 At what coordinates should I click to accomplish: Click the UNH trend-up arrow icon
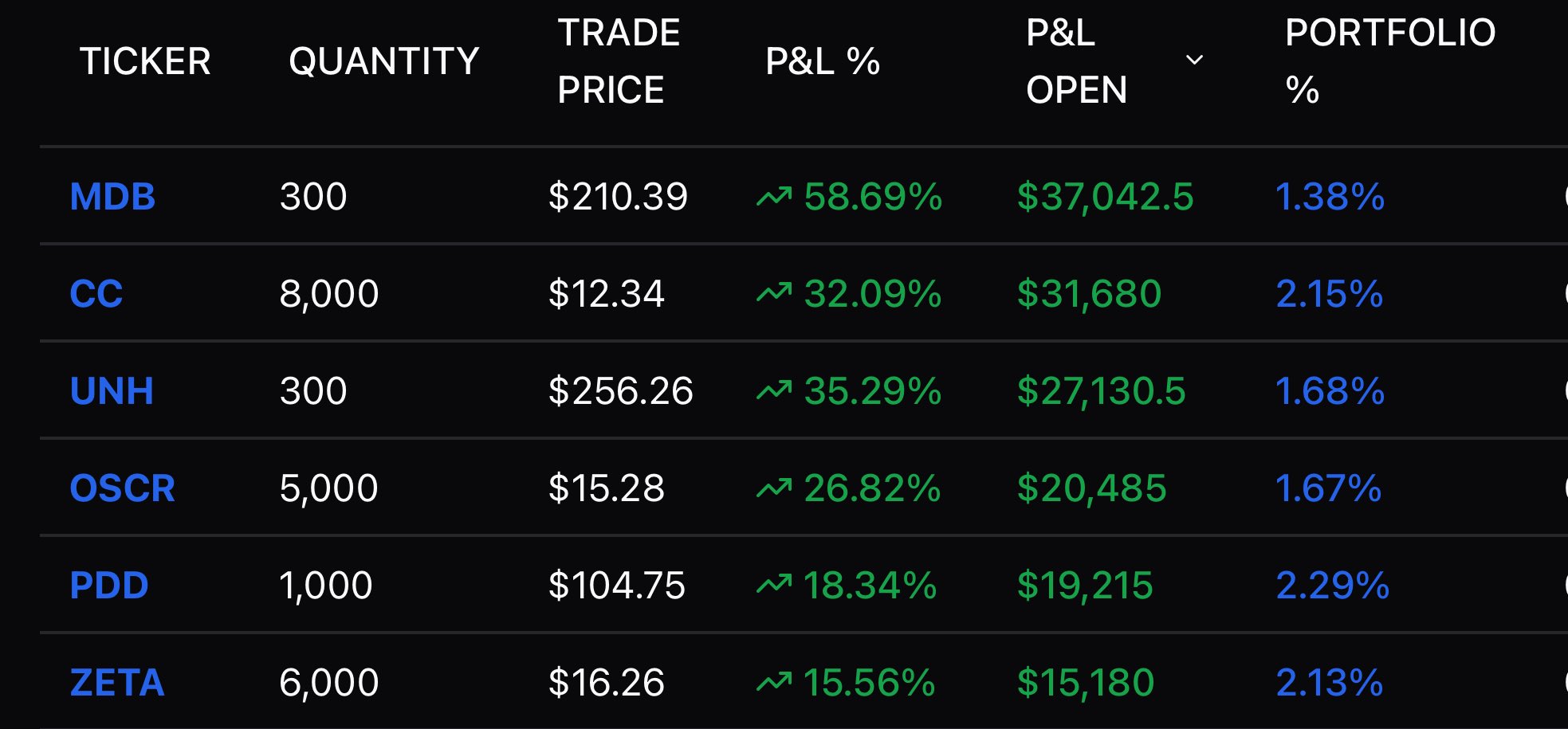(x=774, y=390)
